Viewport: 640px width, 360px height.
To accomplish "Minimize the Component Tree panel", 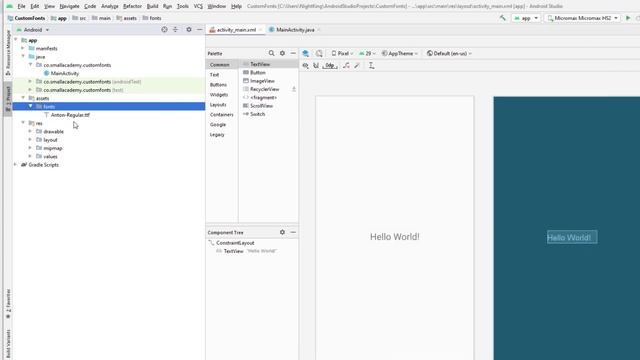I will [293, 232].
